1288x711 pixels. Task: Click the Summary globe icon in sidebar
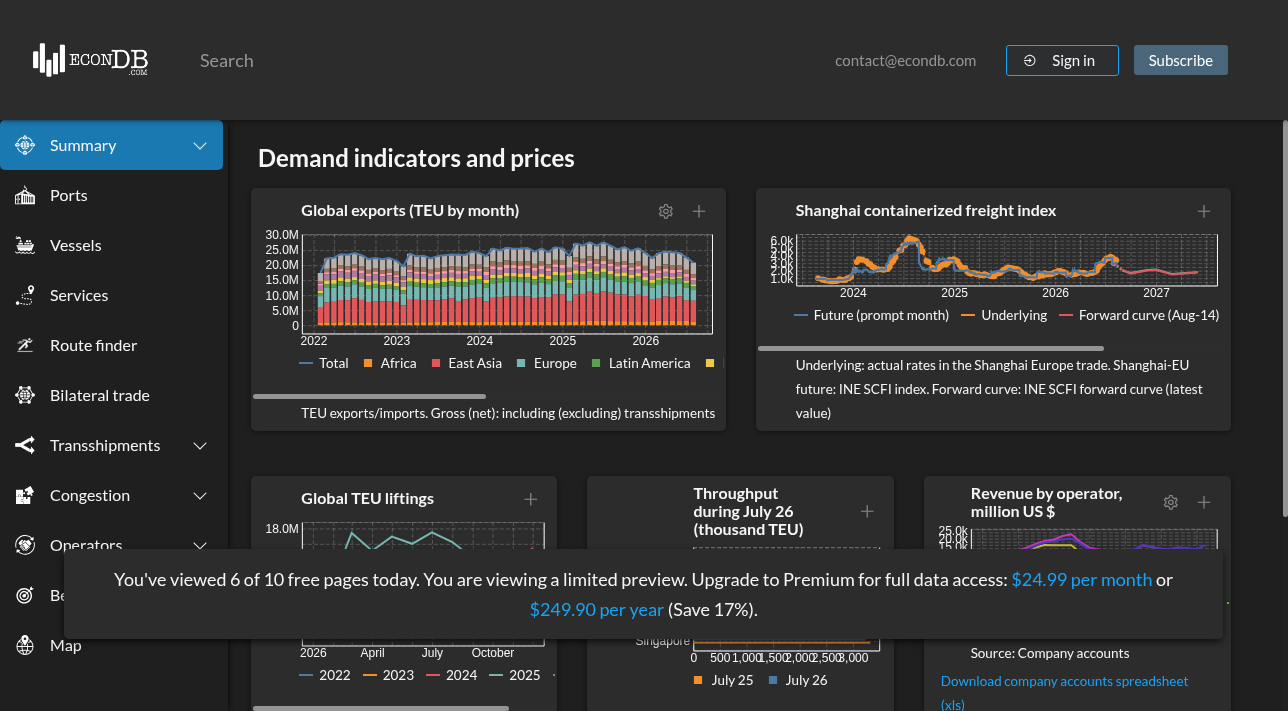coord(25,145)
